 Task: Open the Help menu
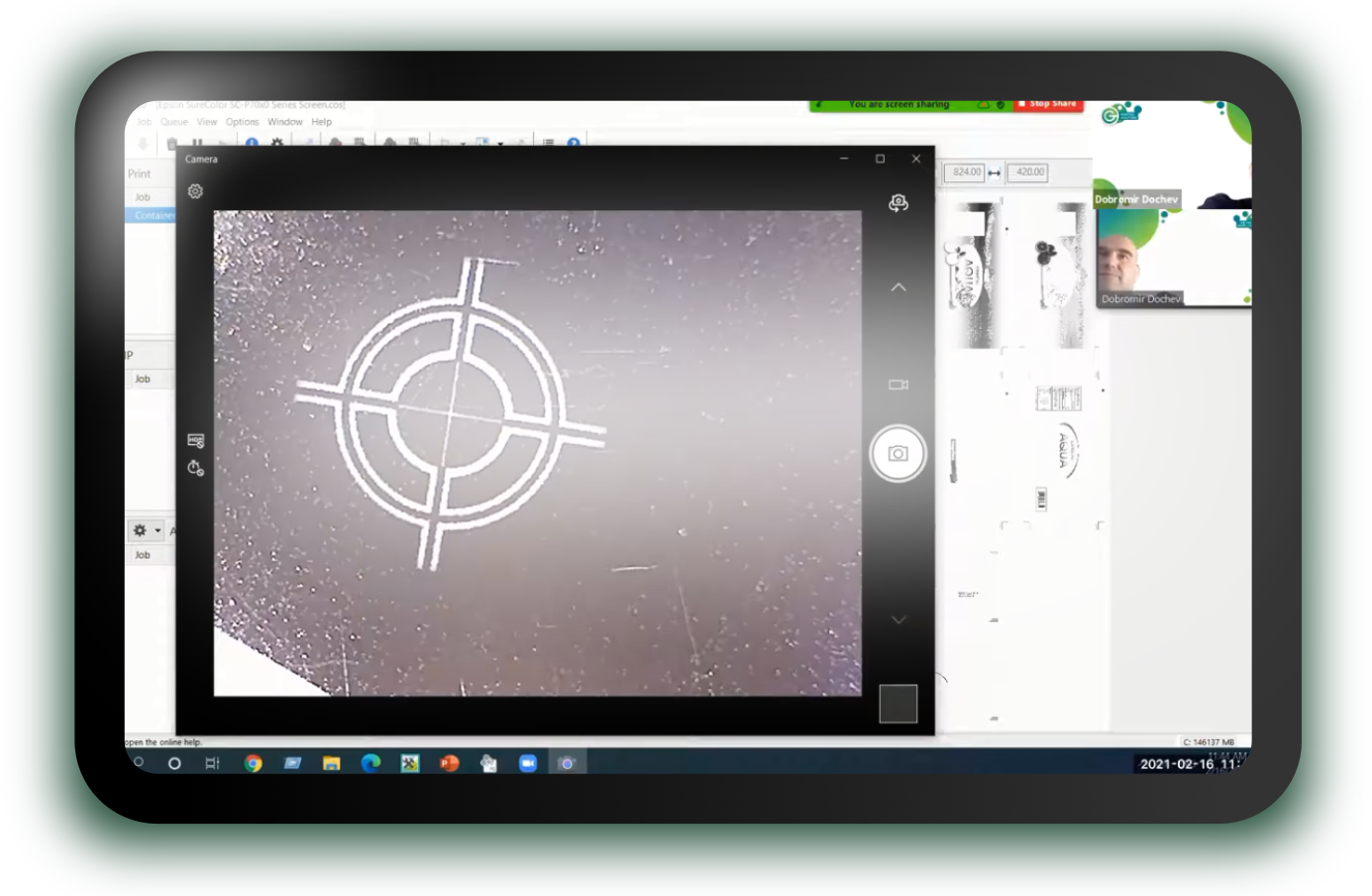321,122
